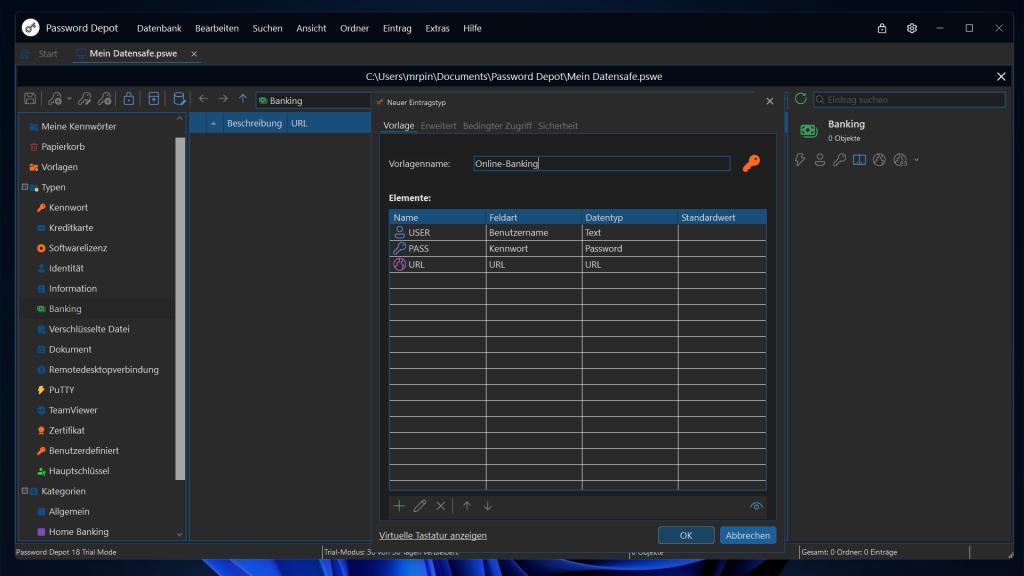
Task: Toggle the split-view icon in details pane
Action: [x=859, y=160]
